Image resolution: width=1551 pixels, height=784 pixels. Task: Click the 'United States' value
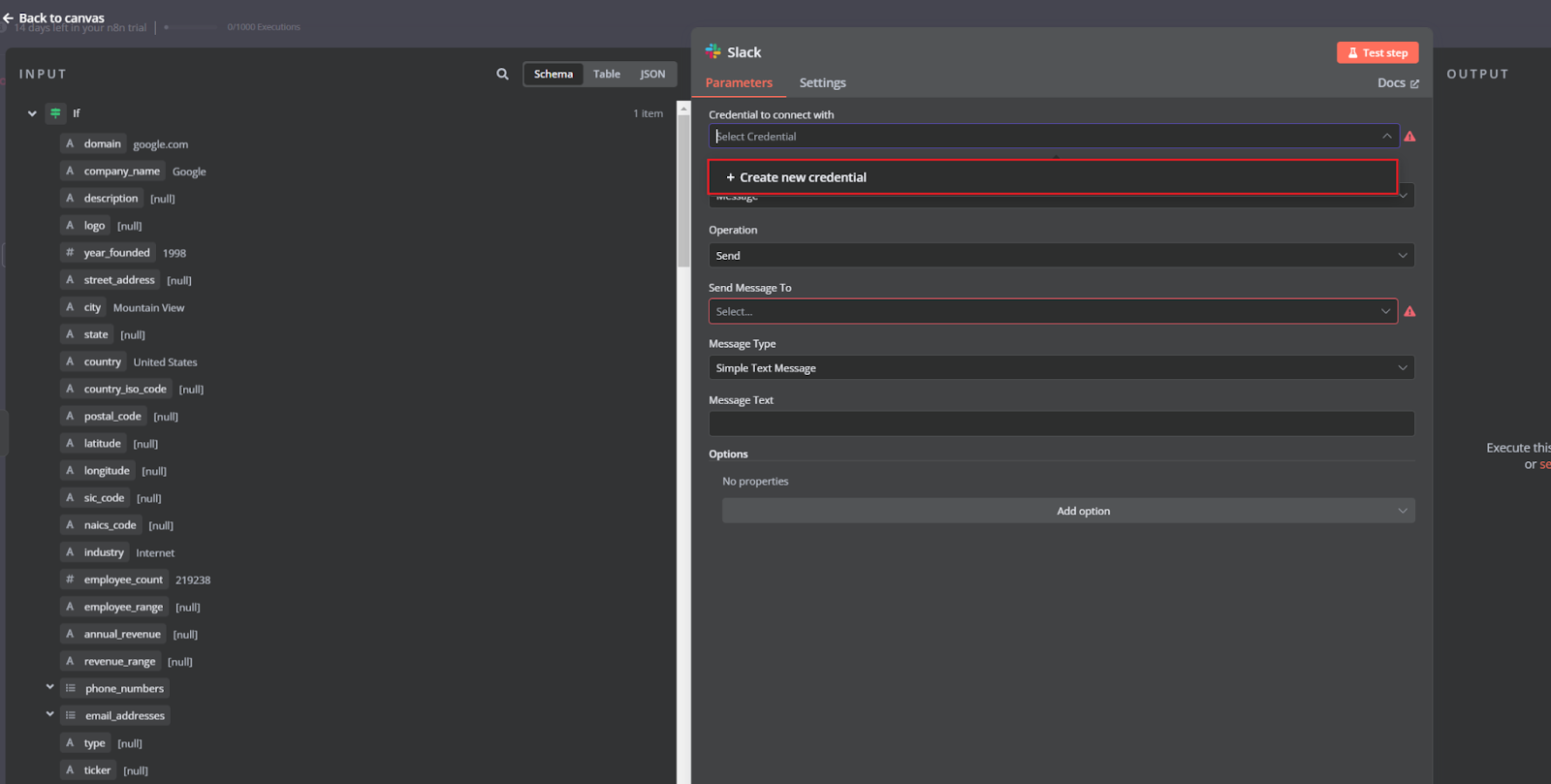tap(165, 362)
